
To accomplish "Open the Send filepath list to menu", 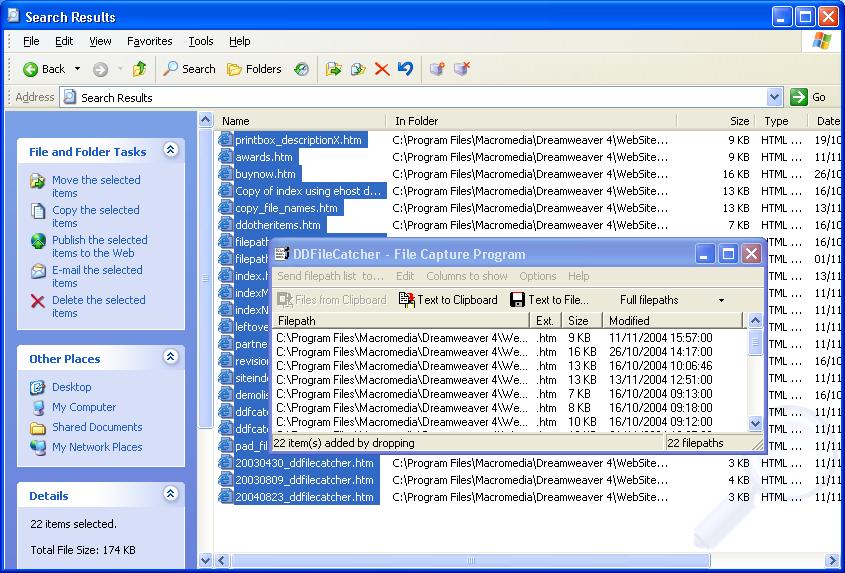I will click(x=330, y=276).
